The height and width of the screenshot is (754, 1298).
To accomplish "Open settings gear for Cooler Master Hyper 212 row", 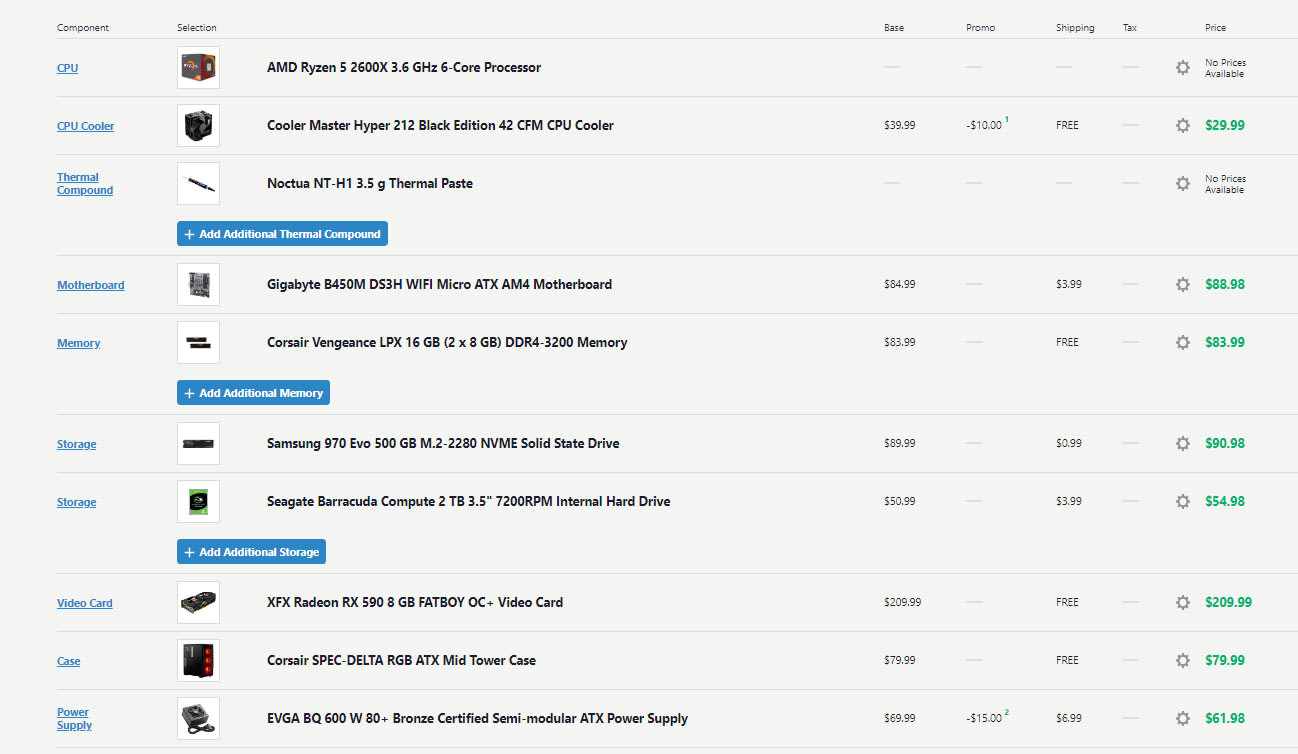I will tap(1183, 126).
